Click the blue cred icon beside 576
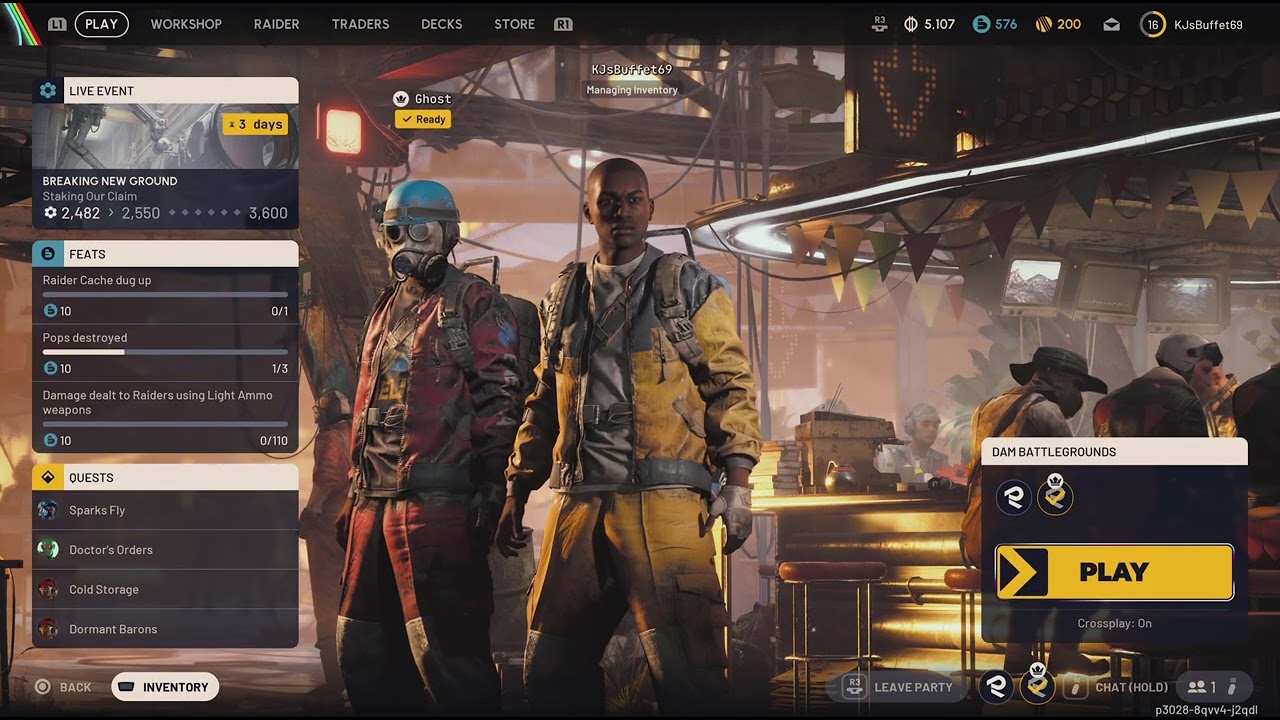This screenshot has height=720, width=1280. point(981,24)
